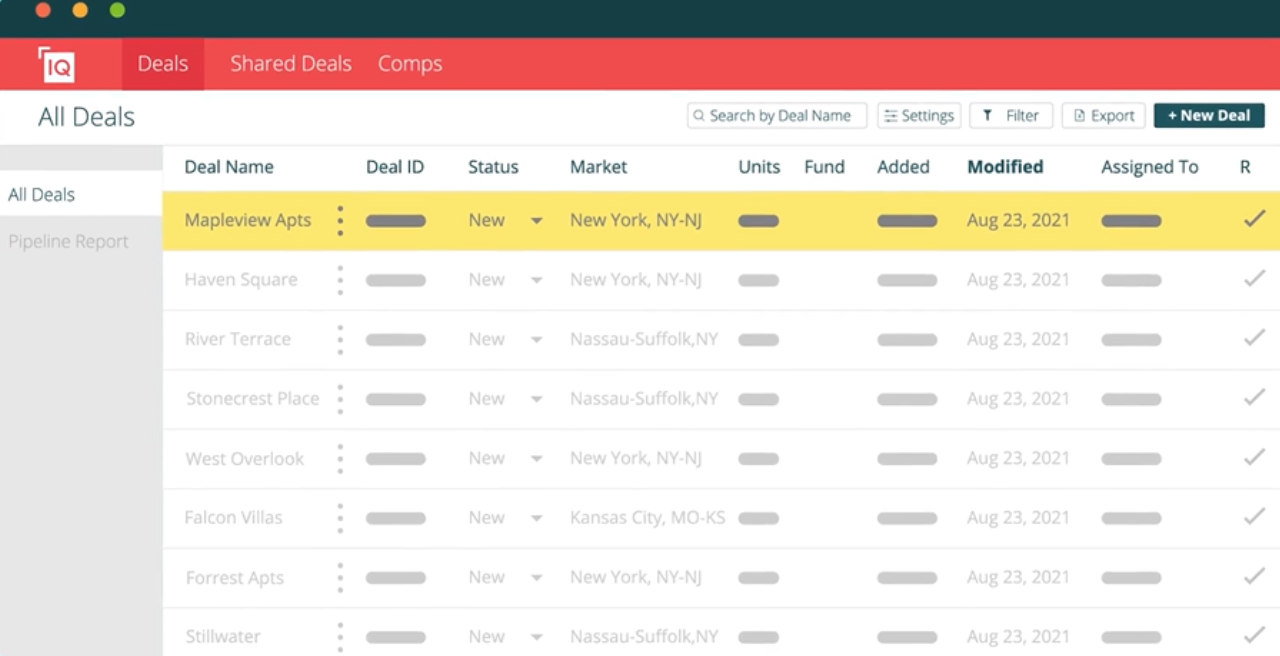Sort by Modified column header
This screenshot has height=656, width=1280.
click(1005, 167)
